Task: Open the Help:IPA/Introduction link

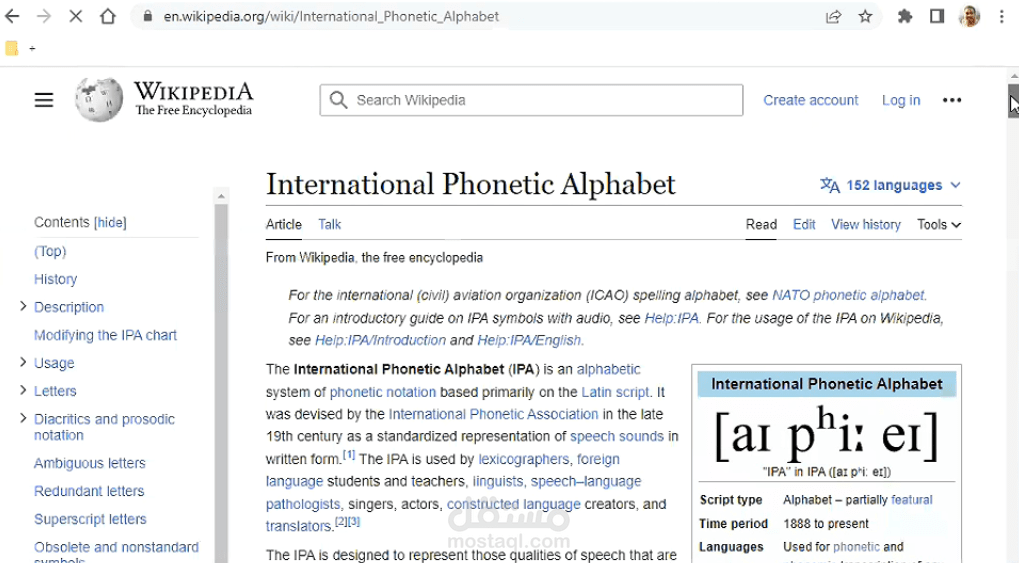Action: coord(380,340)
